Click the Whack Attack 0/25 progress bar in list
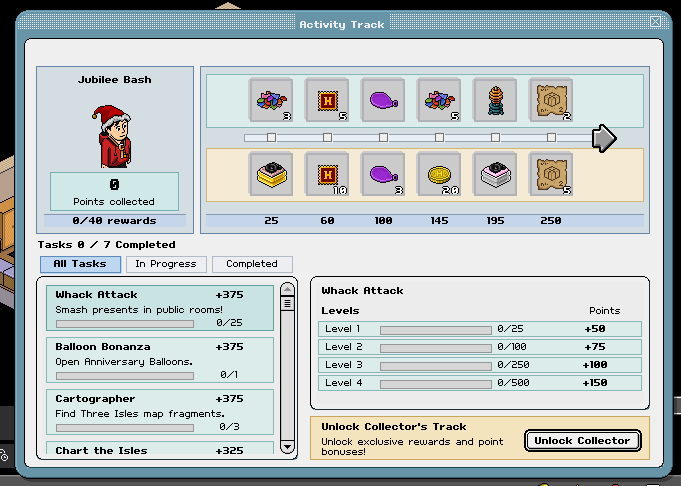681x486 pixels. [125, 324]
